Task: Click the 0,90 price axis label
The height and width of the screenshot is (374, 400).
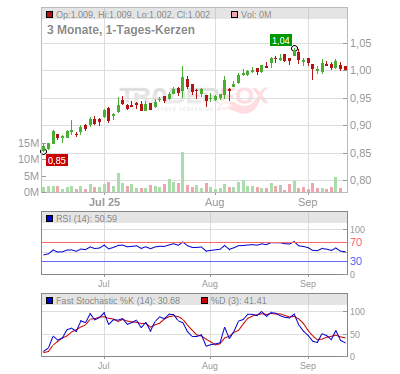Action: (360, 125)
